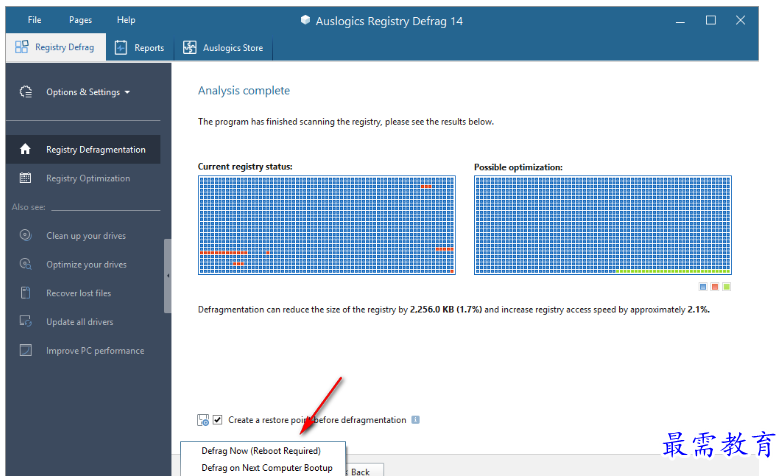Click the red legend swatch
Screen dimensions: 784x476
715,287
